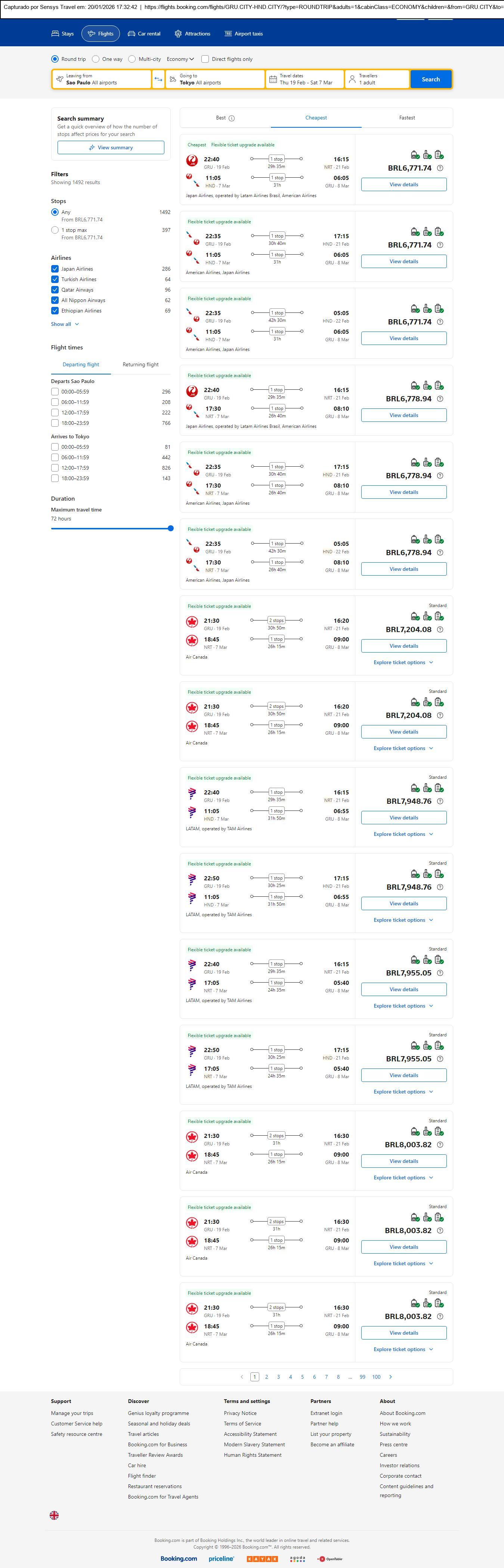Screen dimensions: 504x1568
Task: Click the price info icon beside BRL7,204.08
Action: click(x=440, y=629)
